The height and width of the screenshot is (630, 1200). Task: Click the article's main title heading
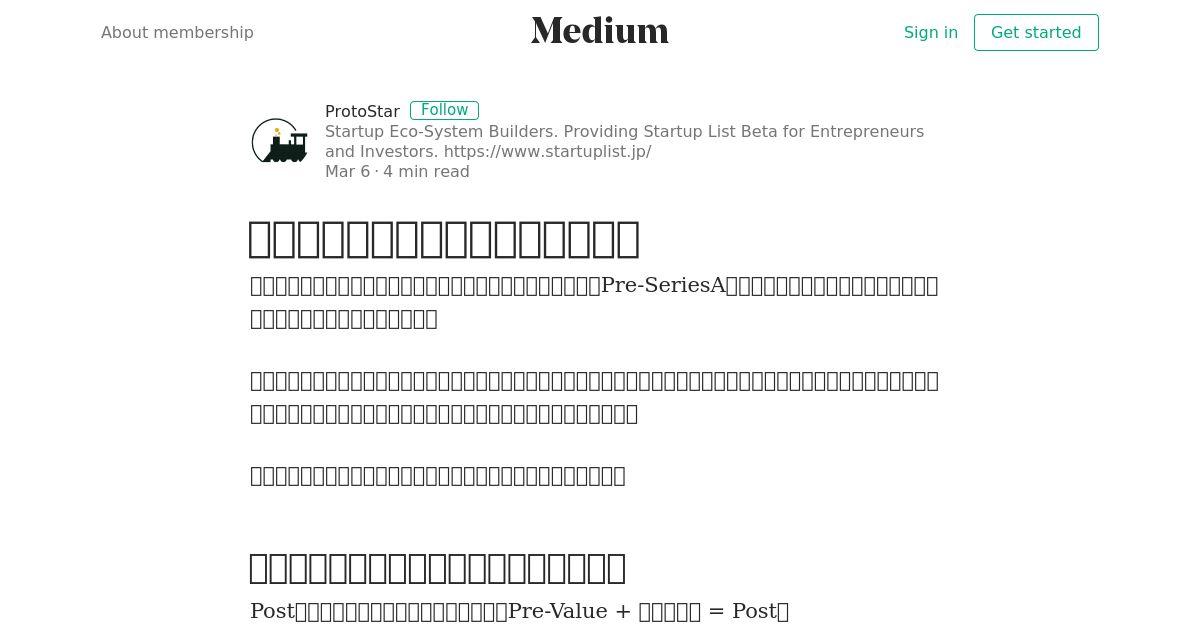click(x=444, y=239)
